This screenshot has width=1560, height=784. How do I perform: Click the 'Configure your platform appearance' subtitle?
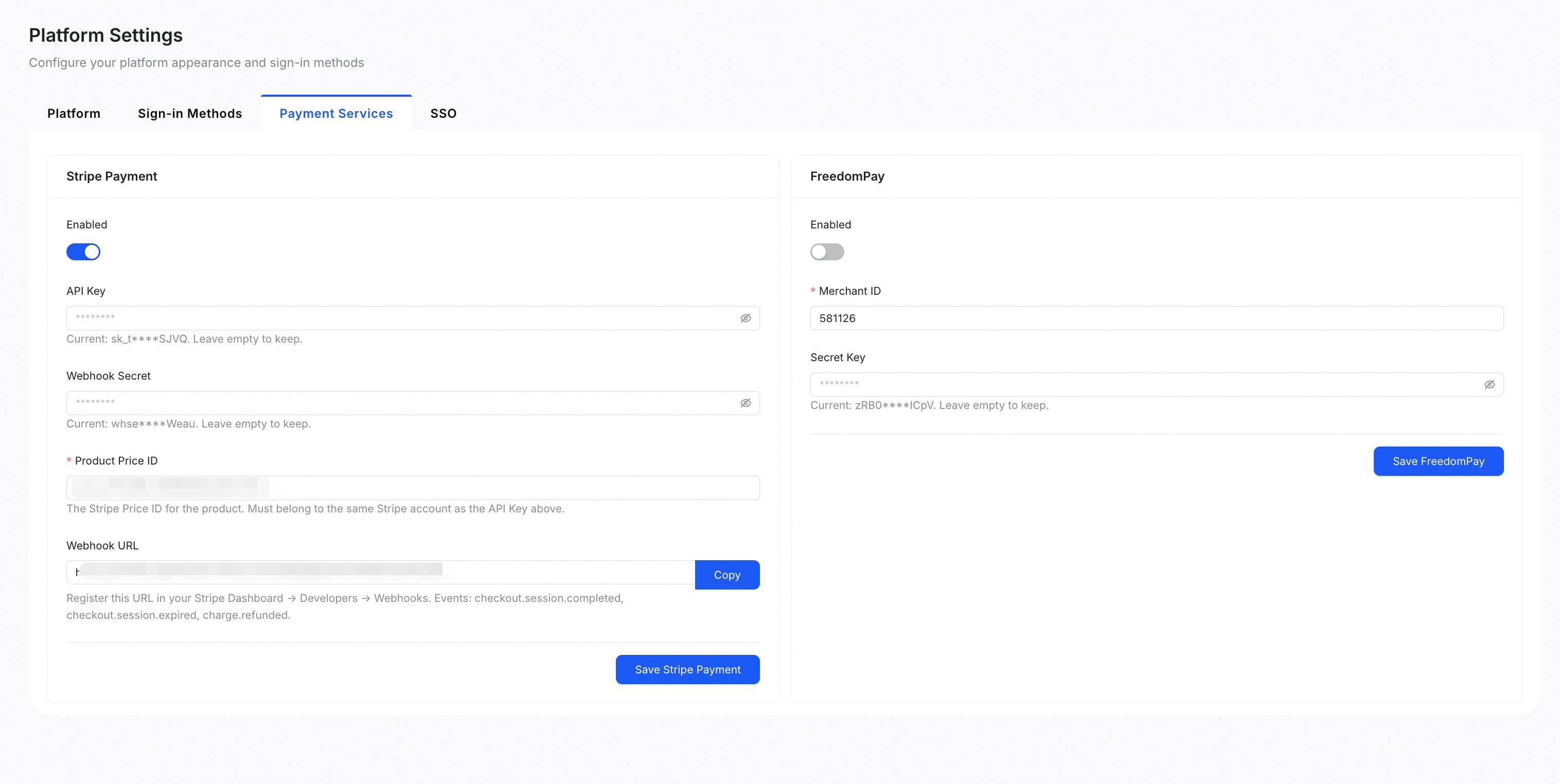pos(196,63)
